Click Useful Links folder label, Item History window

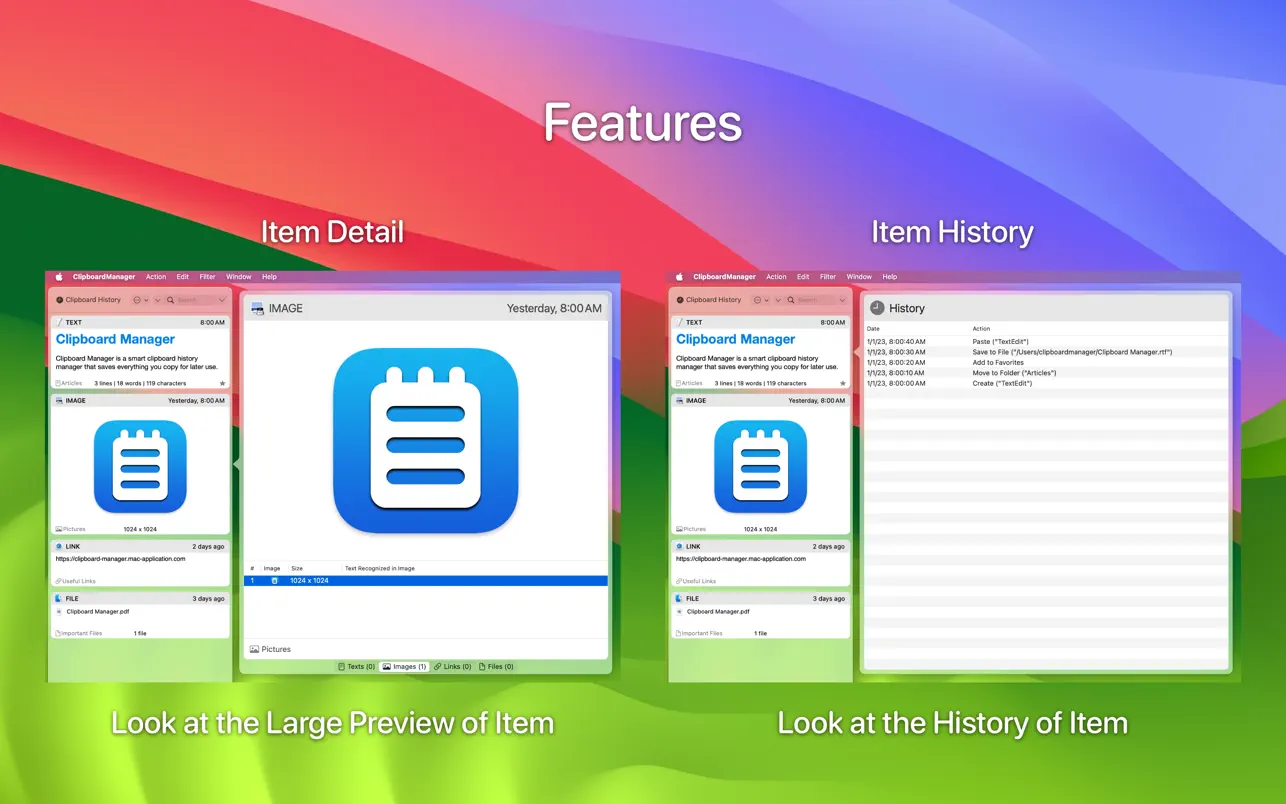point(694,581)
